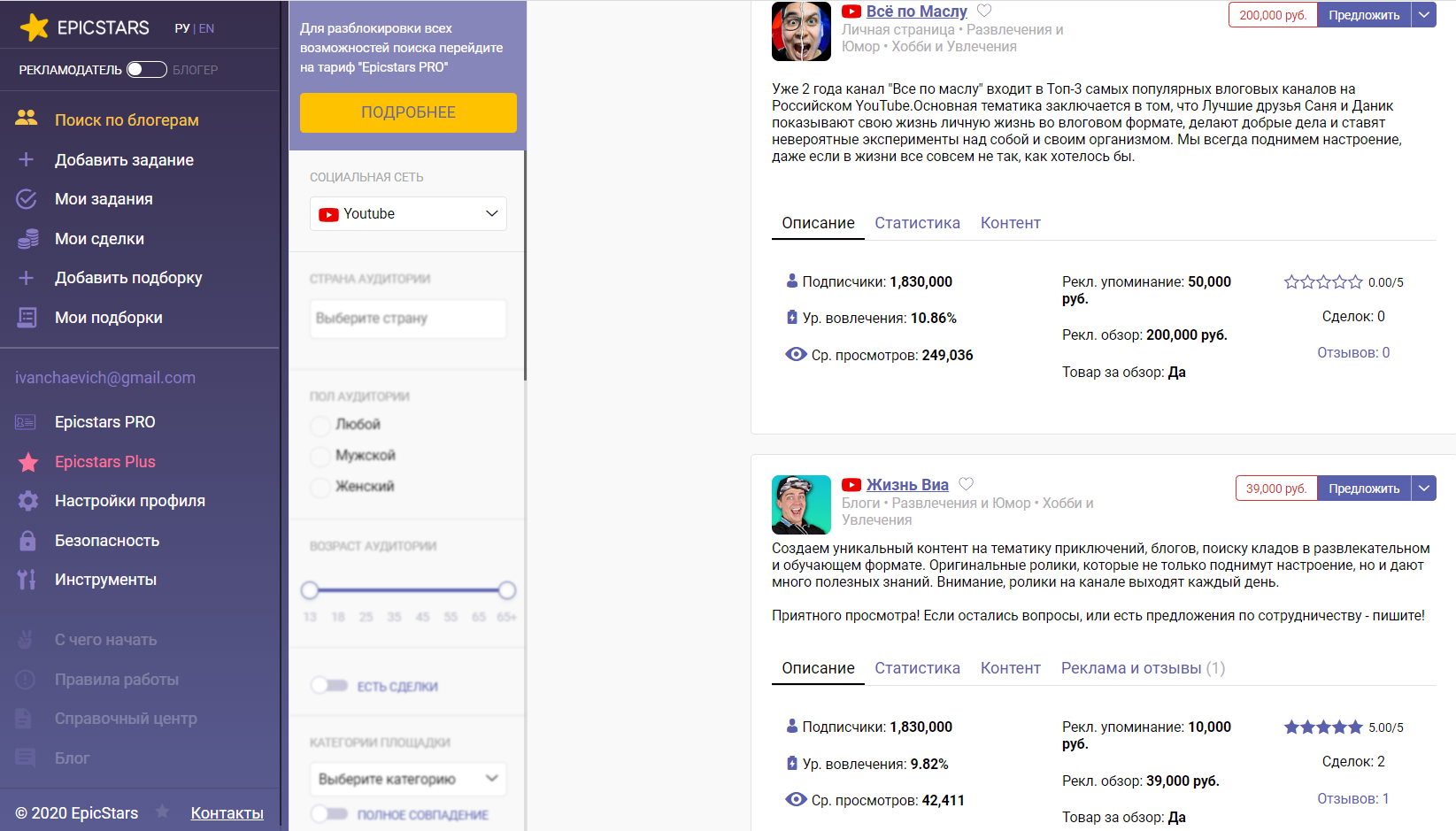The height and width of the screenshot is (831, 1456).
Task: Click the EpicStars star logo icon
Action: pos(34,27)
